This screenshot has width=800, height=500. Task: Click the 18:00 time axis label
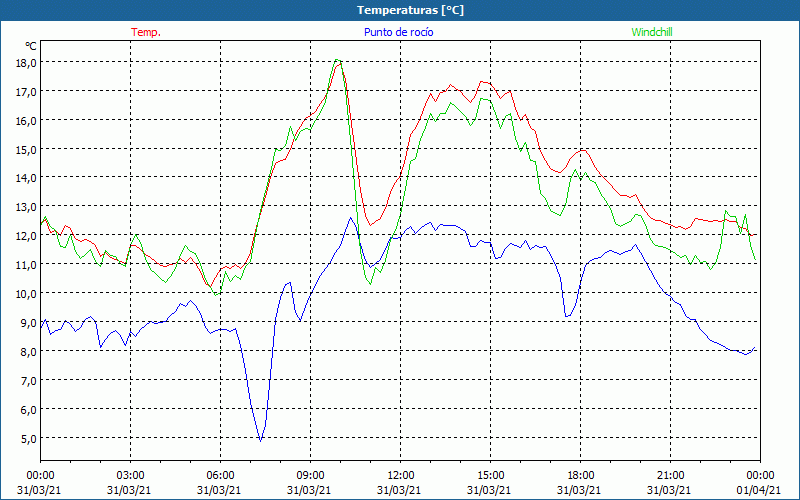tap(581, 476)
